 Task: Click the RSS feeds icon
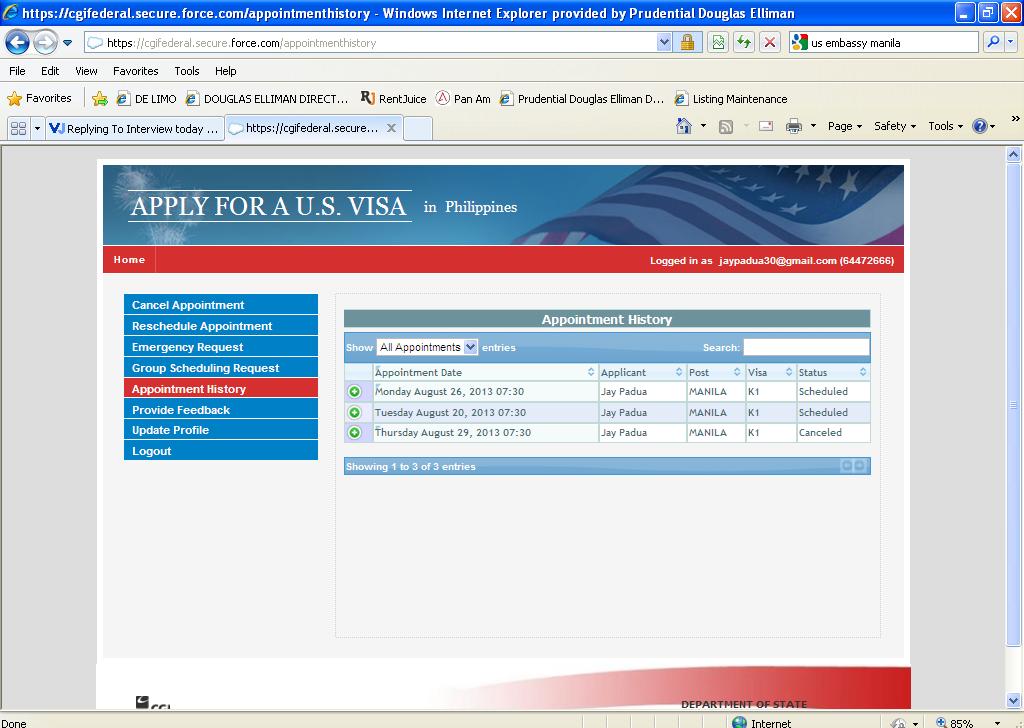coord(726,127)
